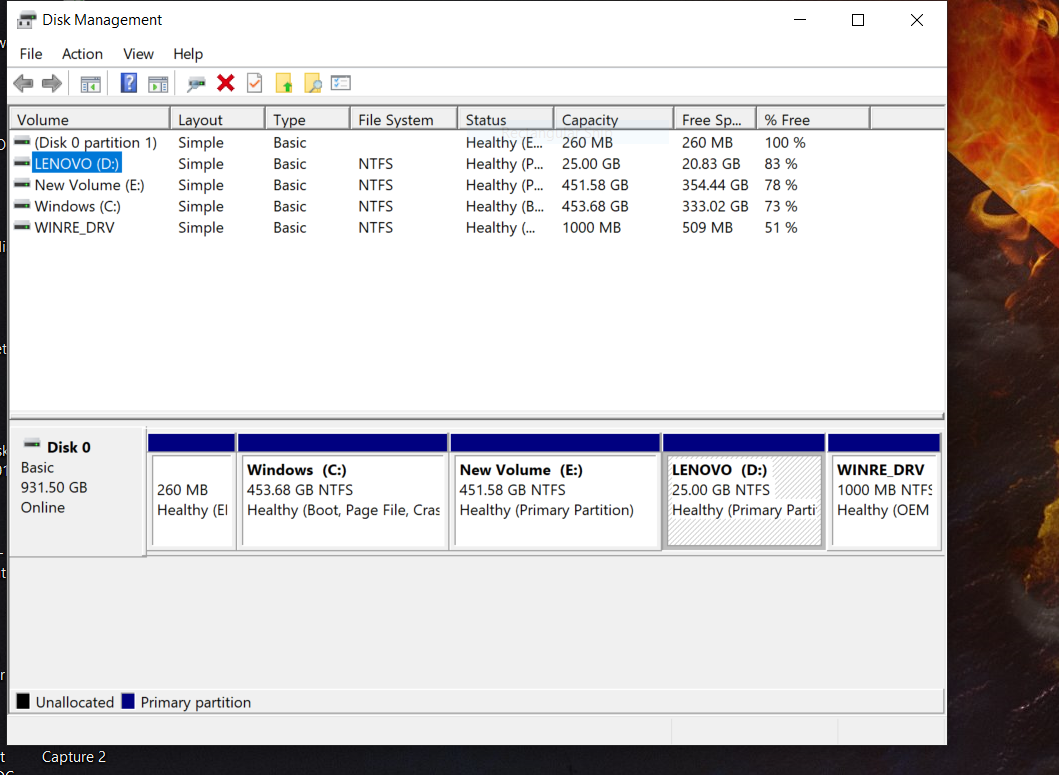The height and width of the screenshot is (775, 1059).
Task: Open Help via the blue question mark icon
Action: click(x=128, y=83)
